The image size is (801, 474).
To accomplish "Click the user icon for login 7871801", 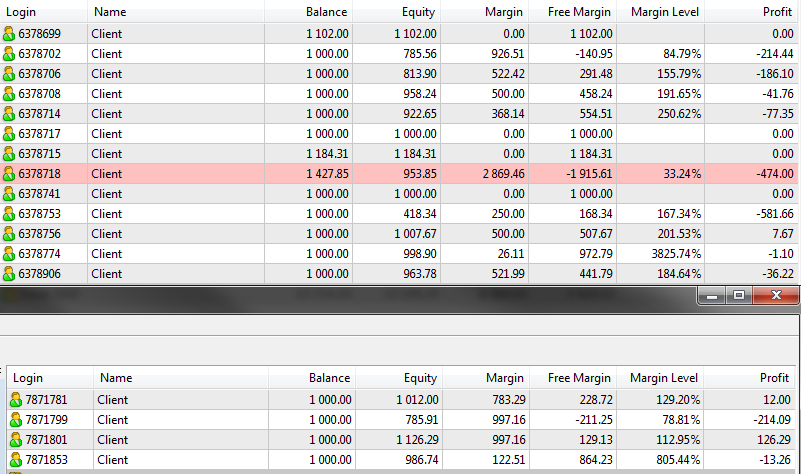I will 16,440.
